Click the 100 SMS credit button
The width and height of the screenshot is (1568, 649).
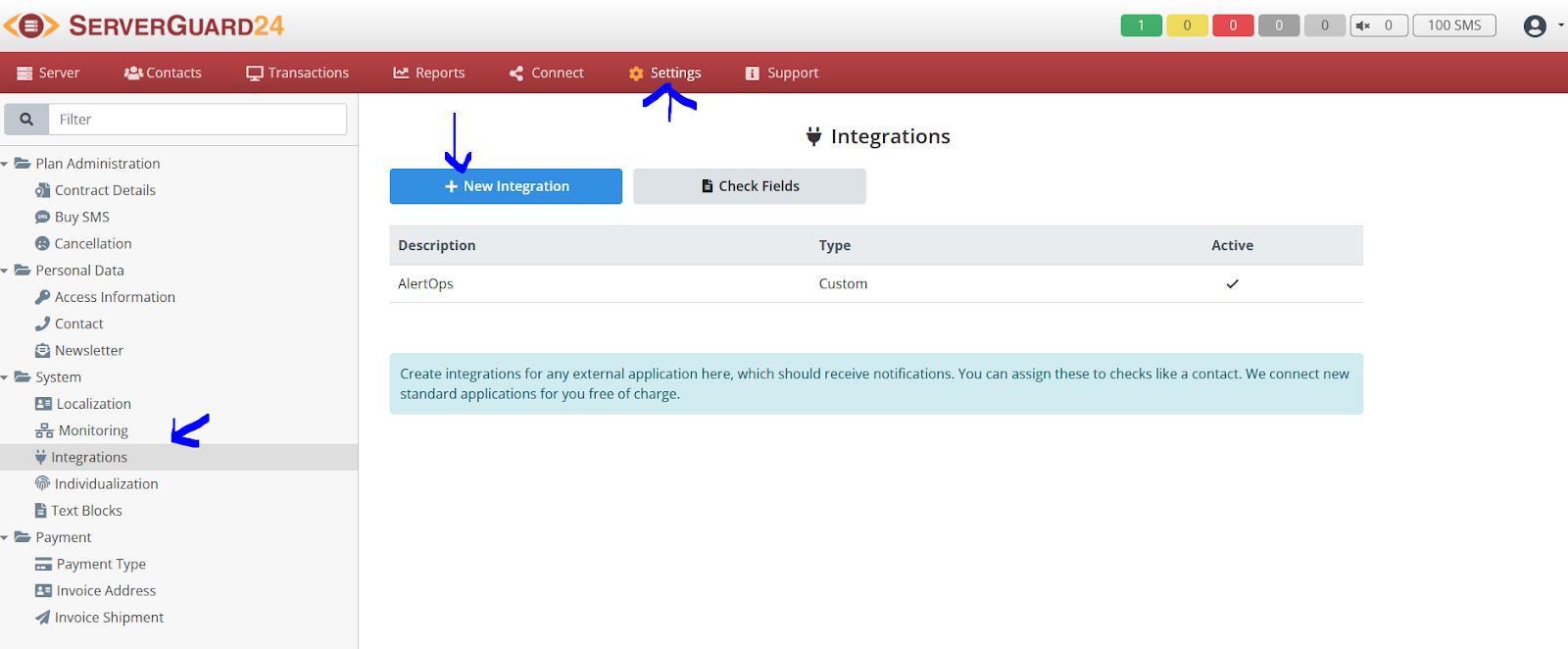[1453, 25]
